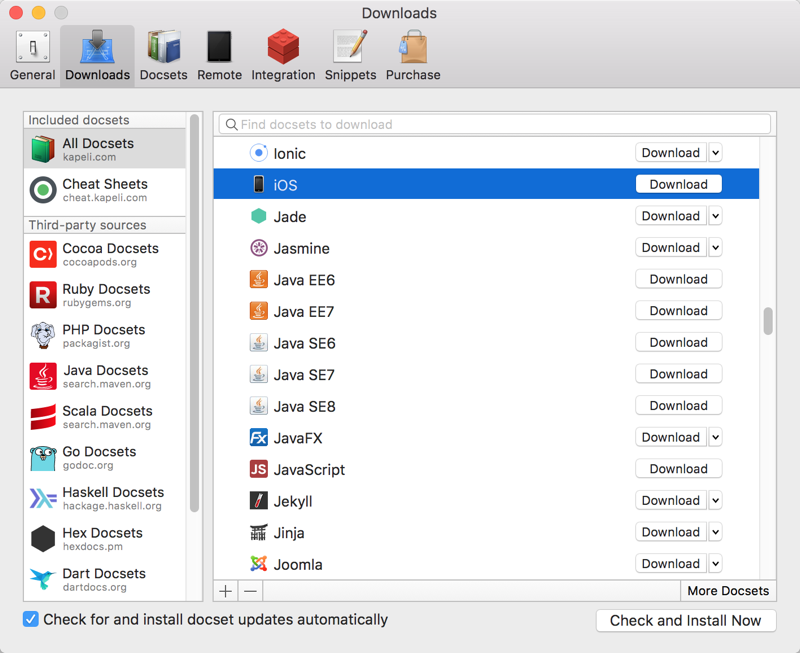Toggle automatic docset updates checkbox

31,619
